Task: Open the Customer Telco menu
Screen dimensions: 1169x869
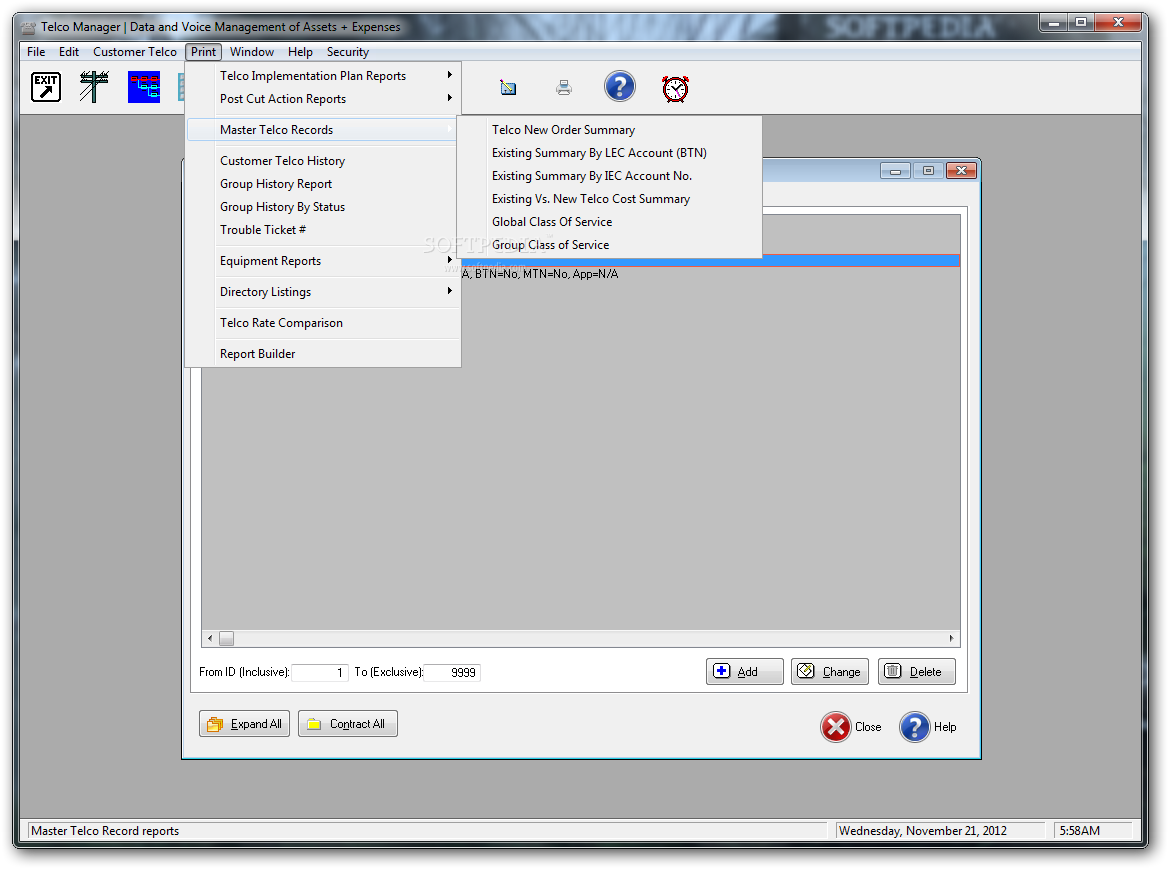Action: pyautogui.click(x=135, y=51)
